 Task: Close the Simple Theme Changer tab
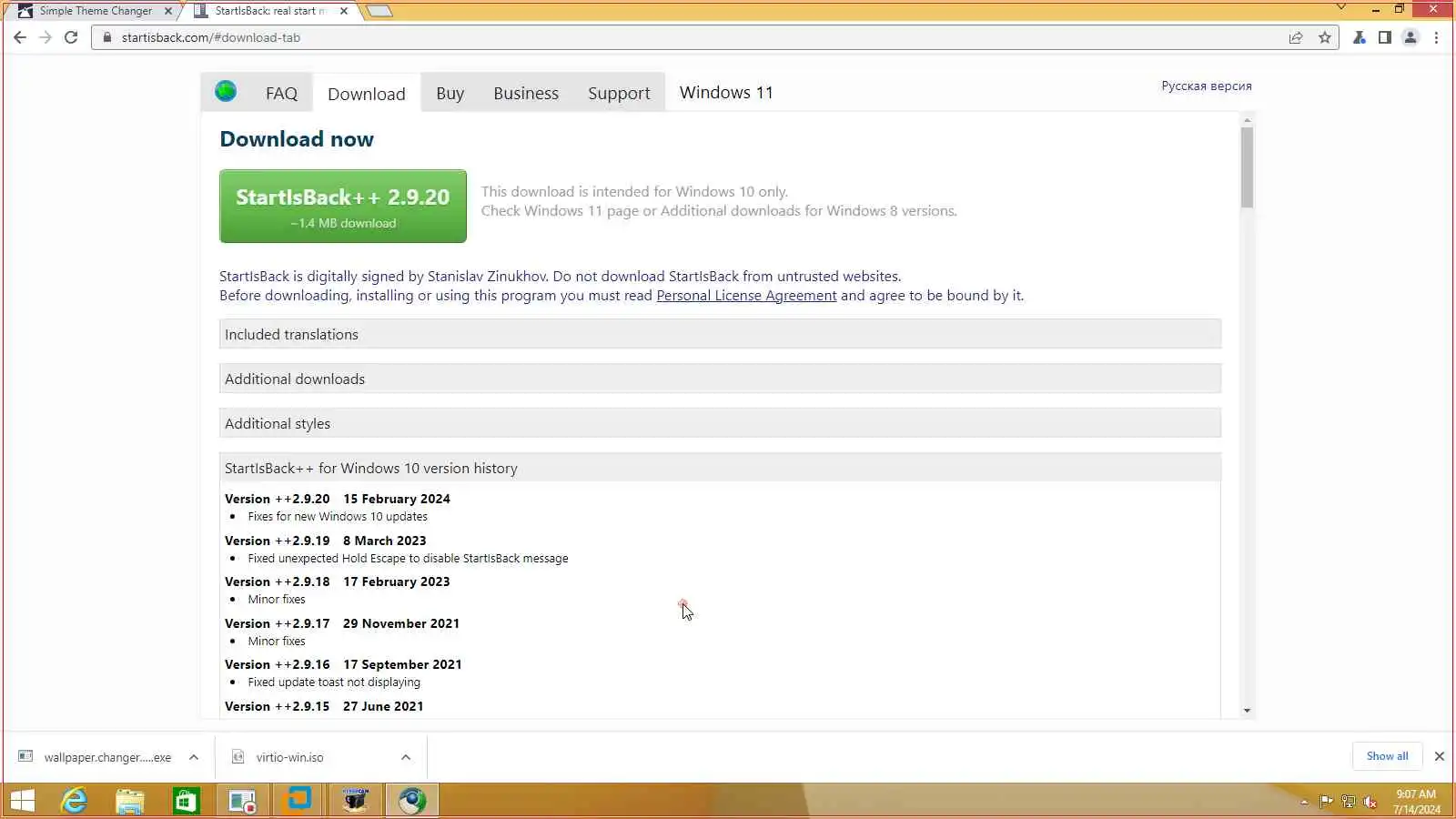pos(167,11)
